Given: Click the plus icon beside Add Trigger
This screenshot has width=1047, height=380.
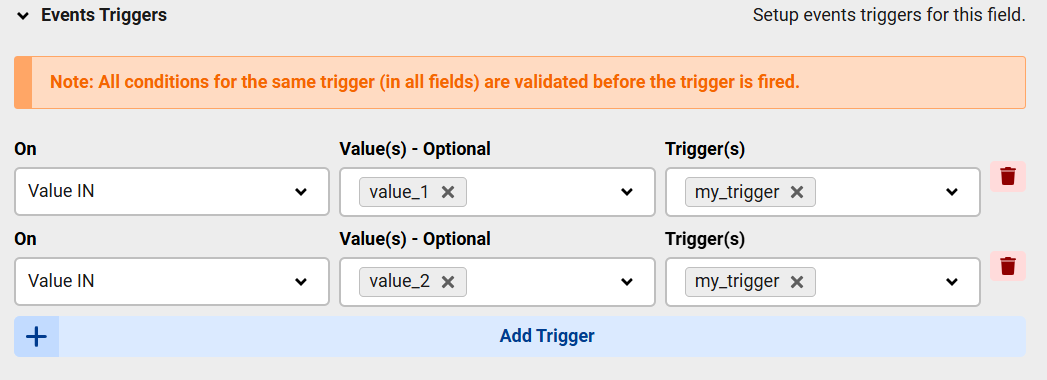Looking at the screenshot, I should pos(36,336).
